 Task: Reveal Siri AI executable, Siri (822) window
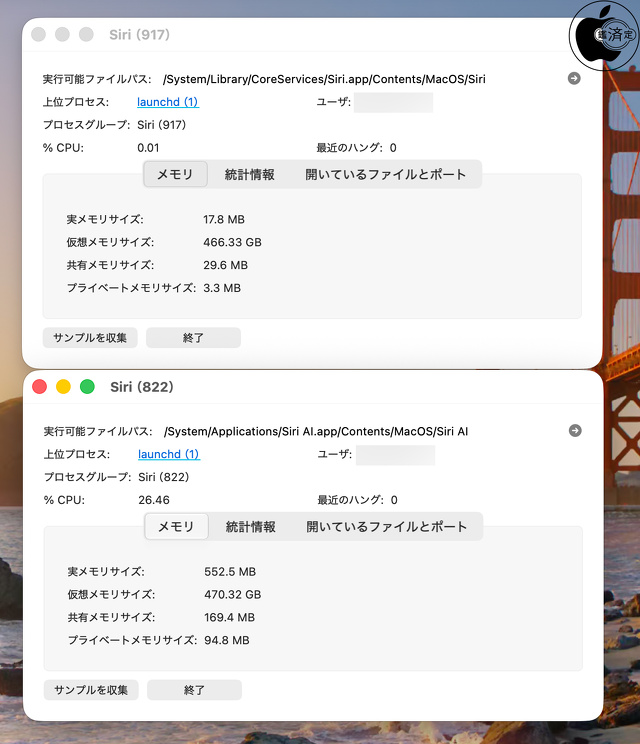[575, 430]
